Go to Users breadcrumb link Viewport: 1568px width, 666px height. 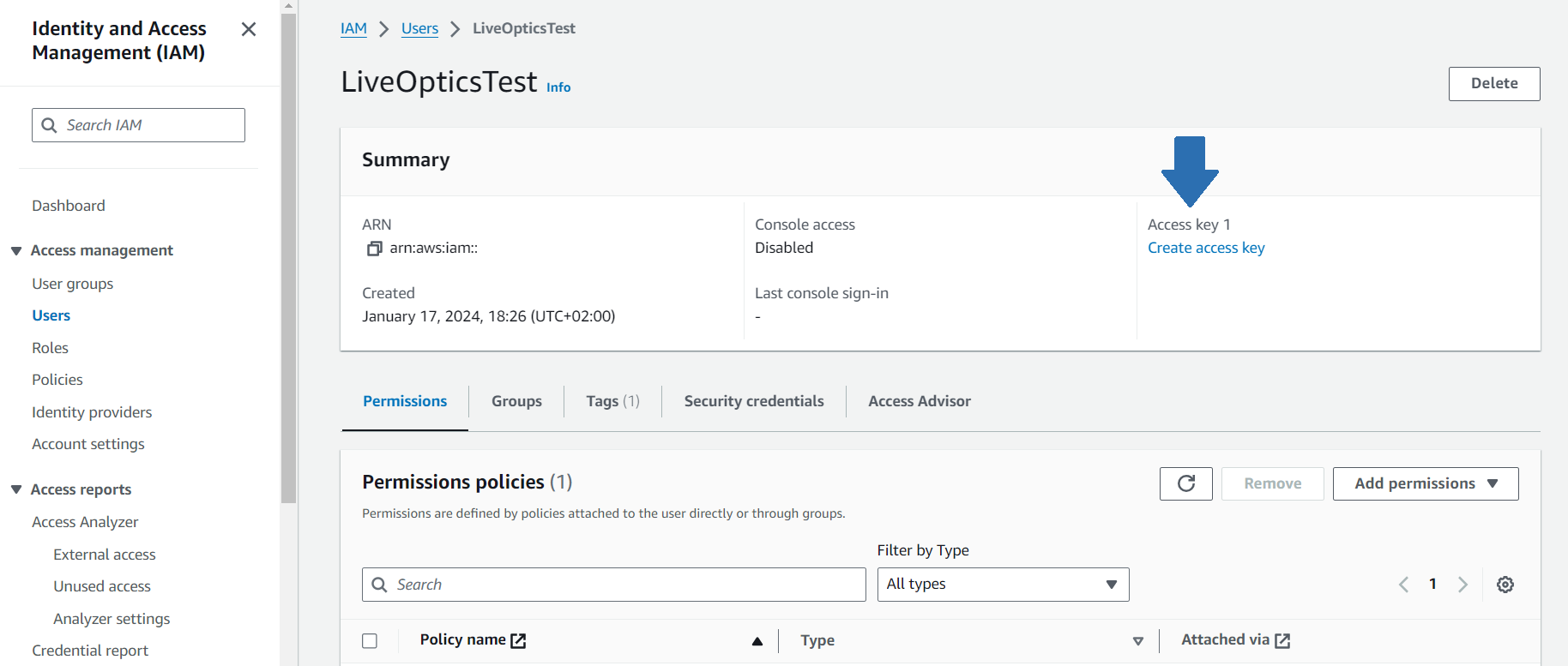pyautogui.click(x=419, y=28)
